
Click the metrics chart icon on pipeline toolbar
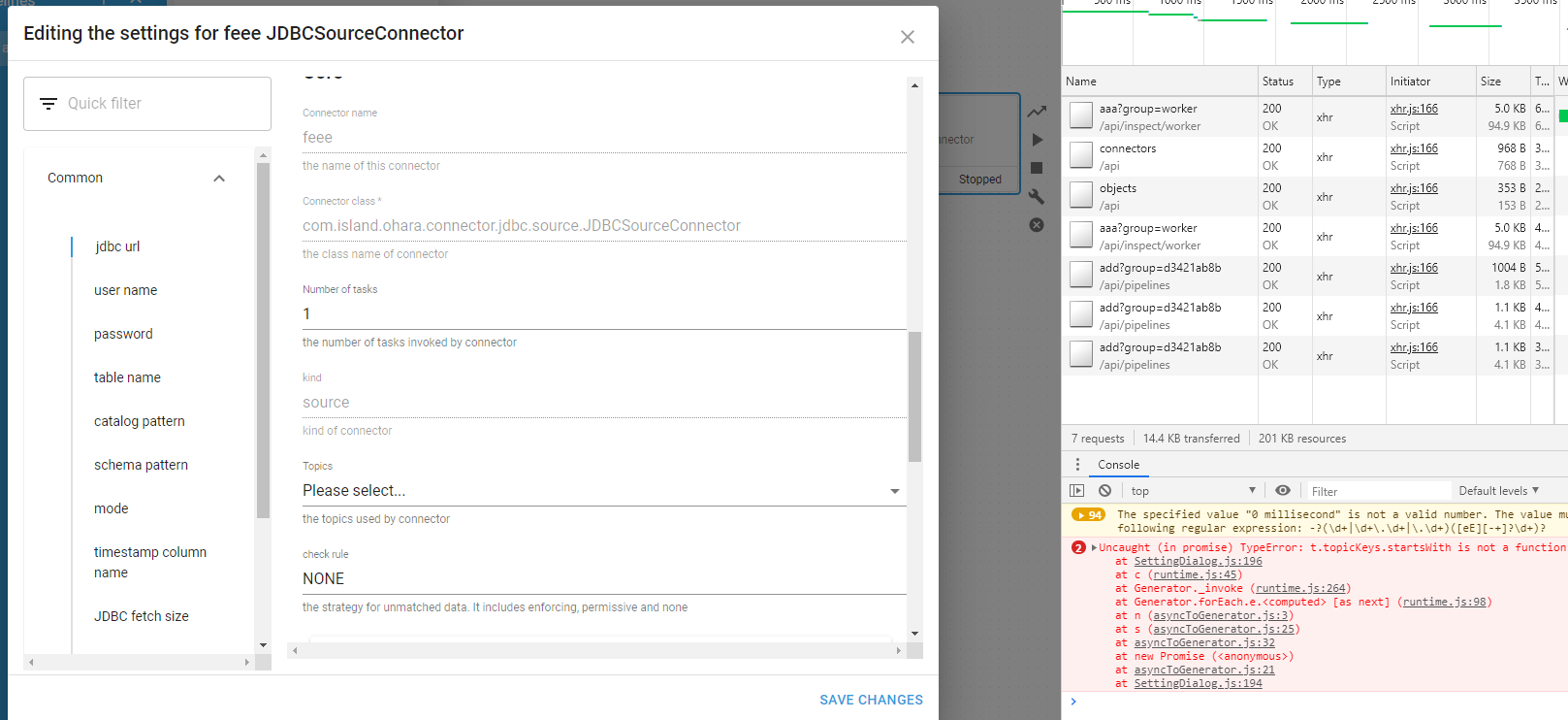tap(1037, 112)
